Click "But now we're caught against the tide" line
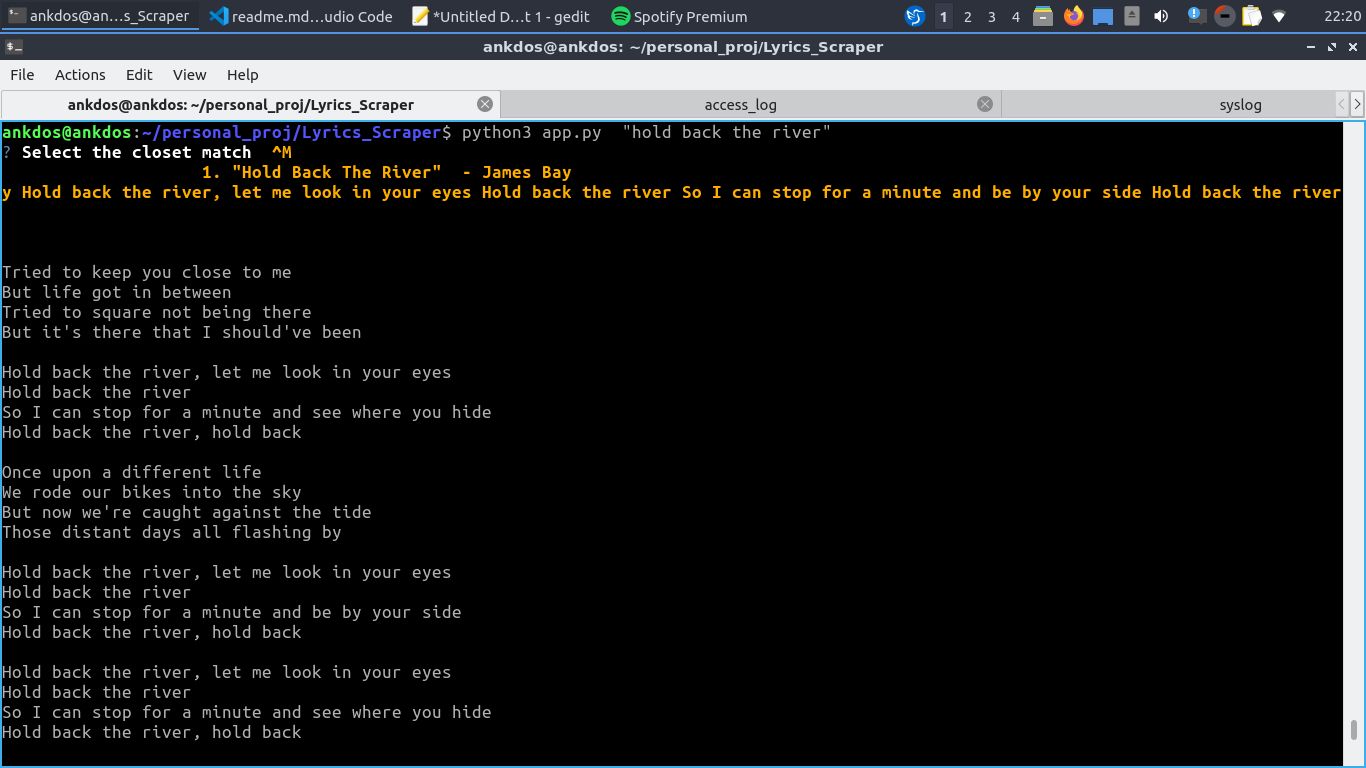1366x768 pixels. 187,512
